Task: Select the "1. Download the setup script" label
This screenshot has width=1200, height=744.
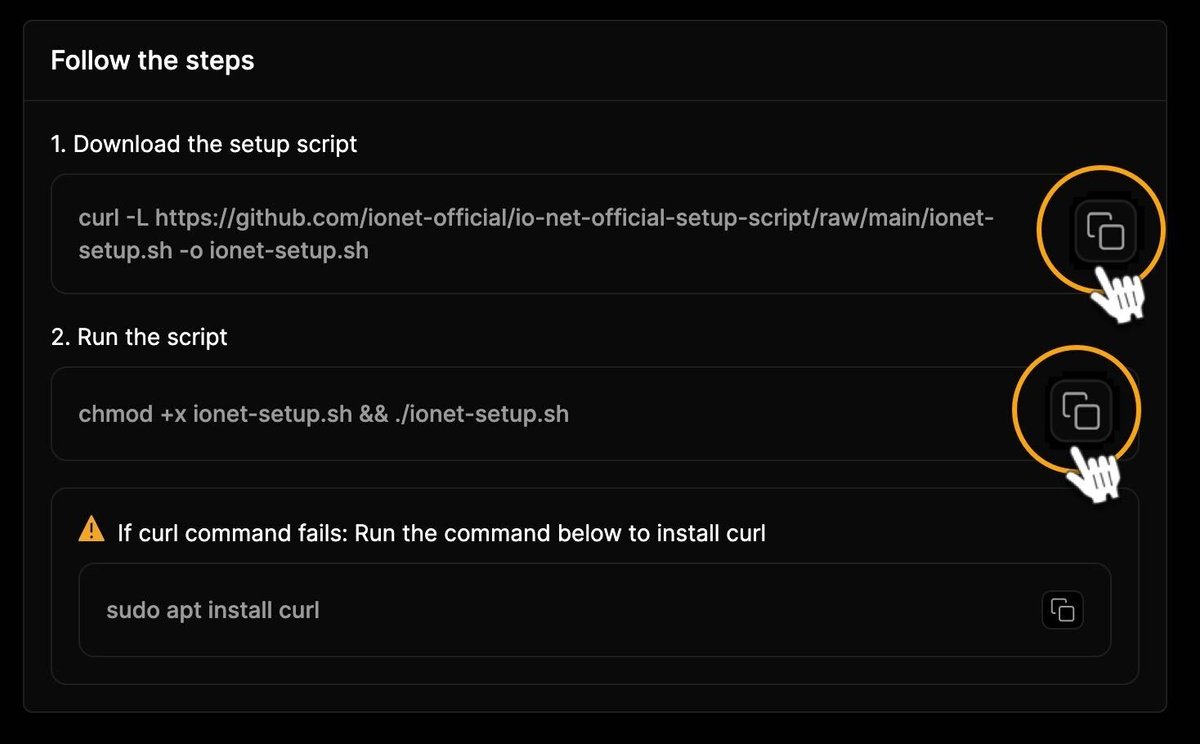Action: coord(204,144)
